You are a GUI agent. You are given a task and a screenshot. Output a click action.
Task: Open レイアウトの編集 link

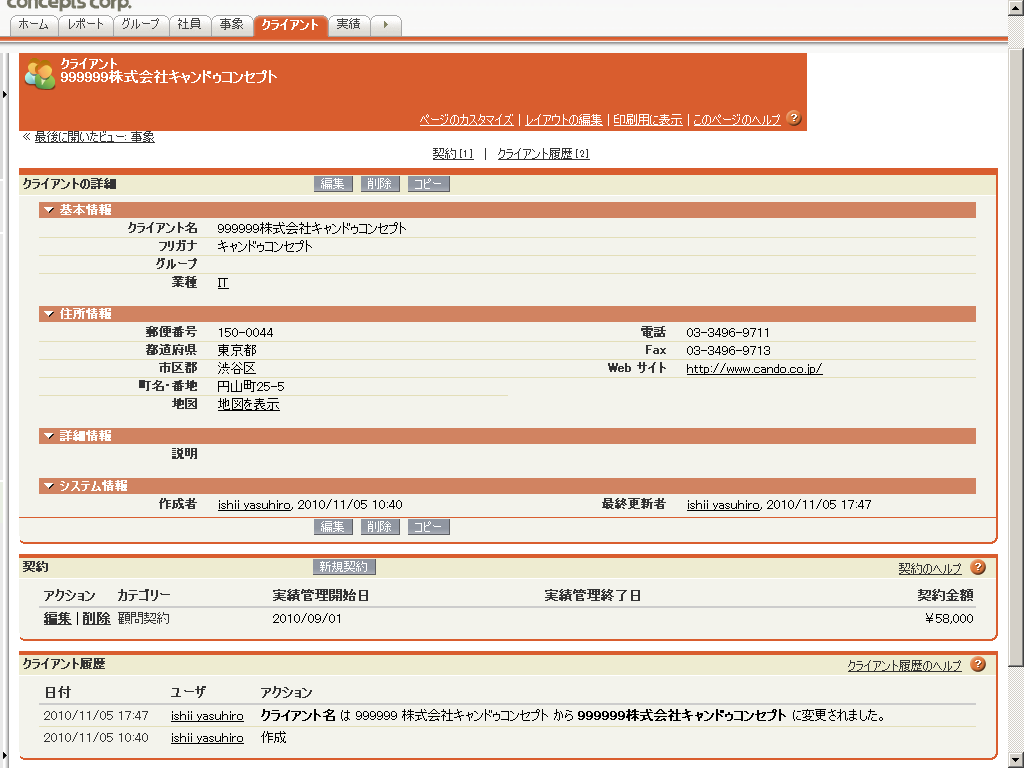[564, 120]
